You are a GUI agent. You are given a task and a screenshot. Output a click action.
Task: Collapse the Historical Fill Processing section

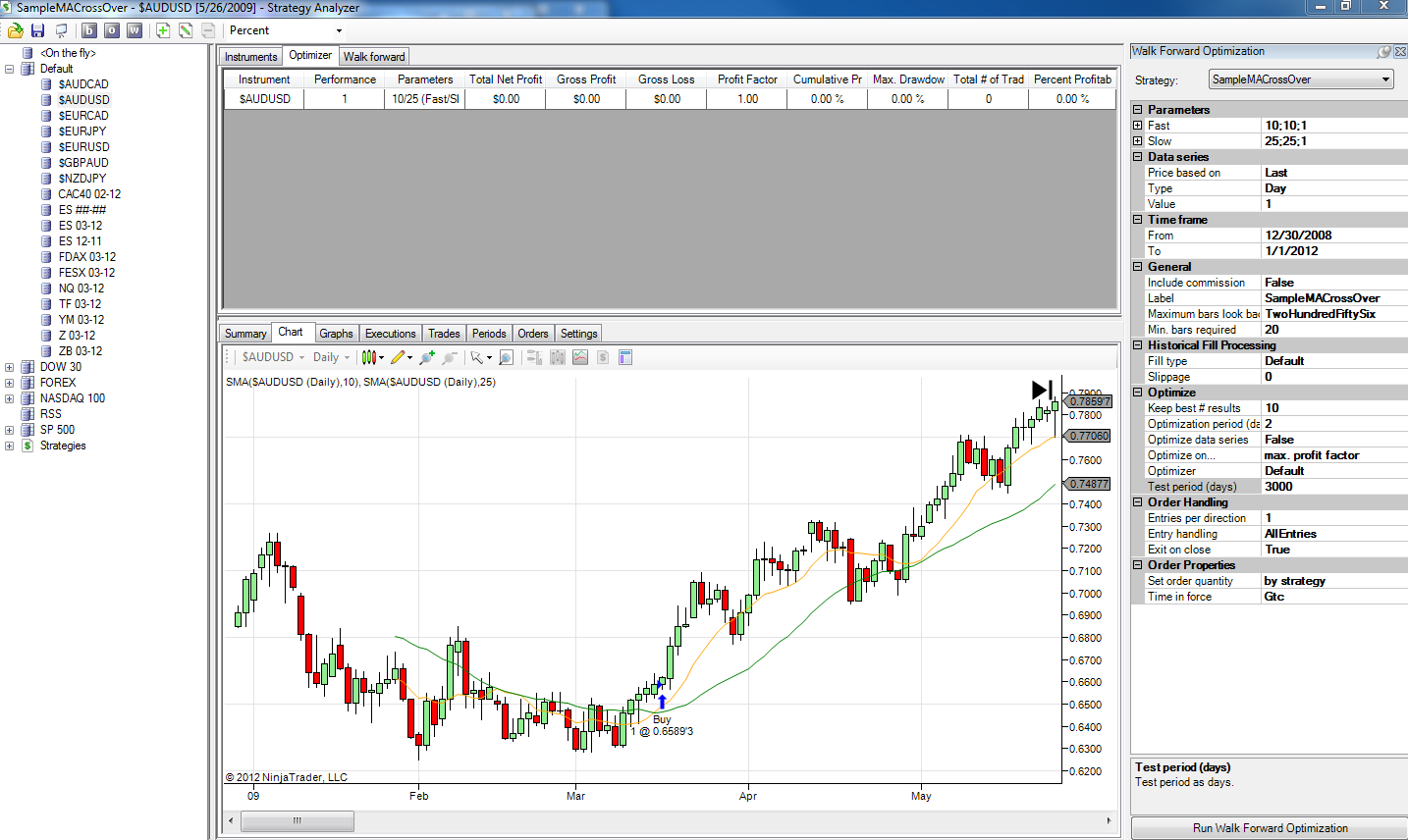(x=1138, y=345)
